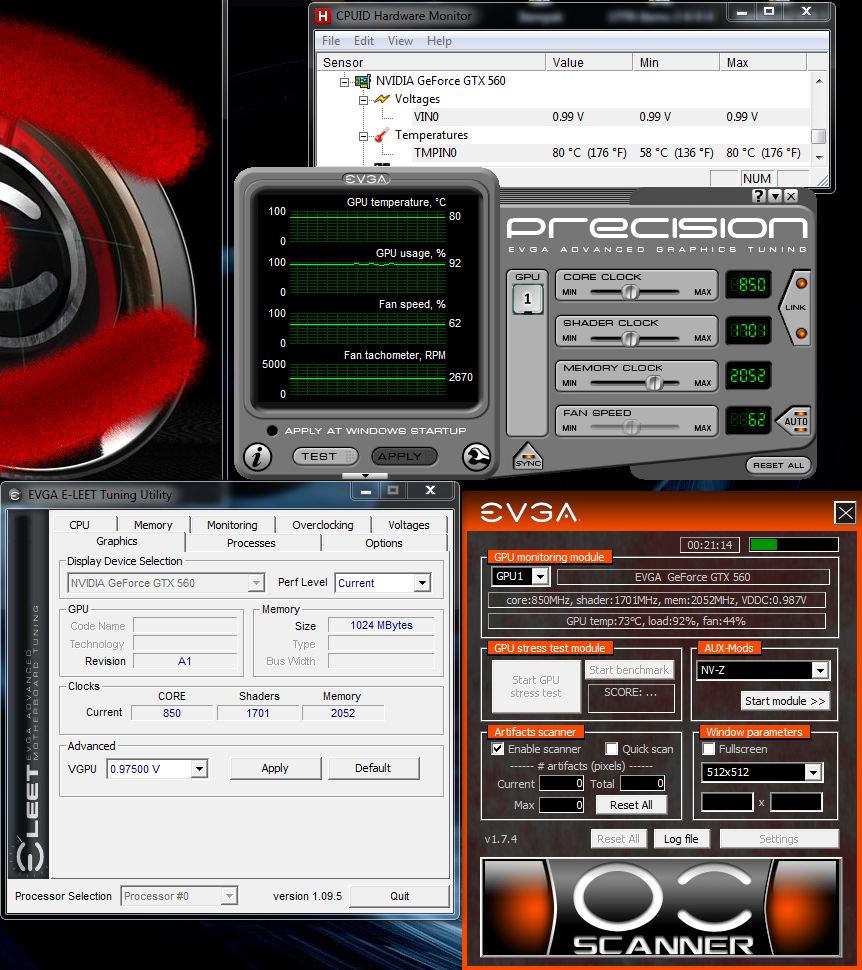Open the Processor Selection dropdown

[229, 896]
